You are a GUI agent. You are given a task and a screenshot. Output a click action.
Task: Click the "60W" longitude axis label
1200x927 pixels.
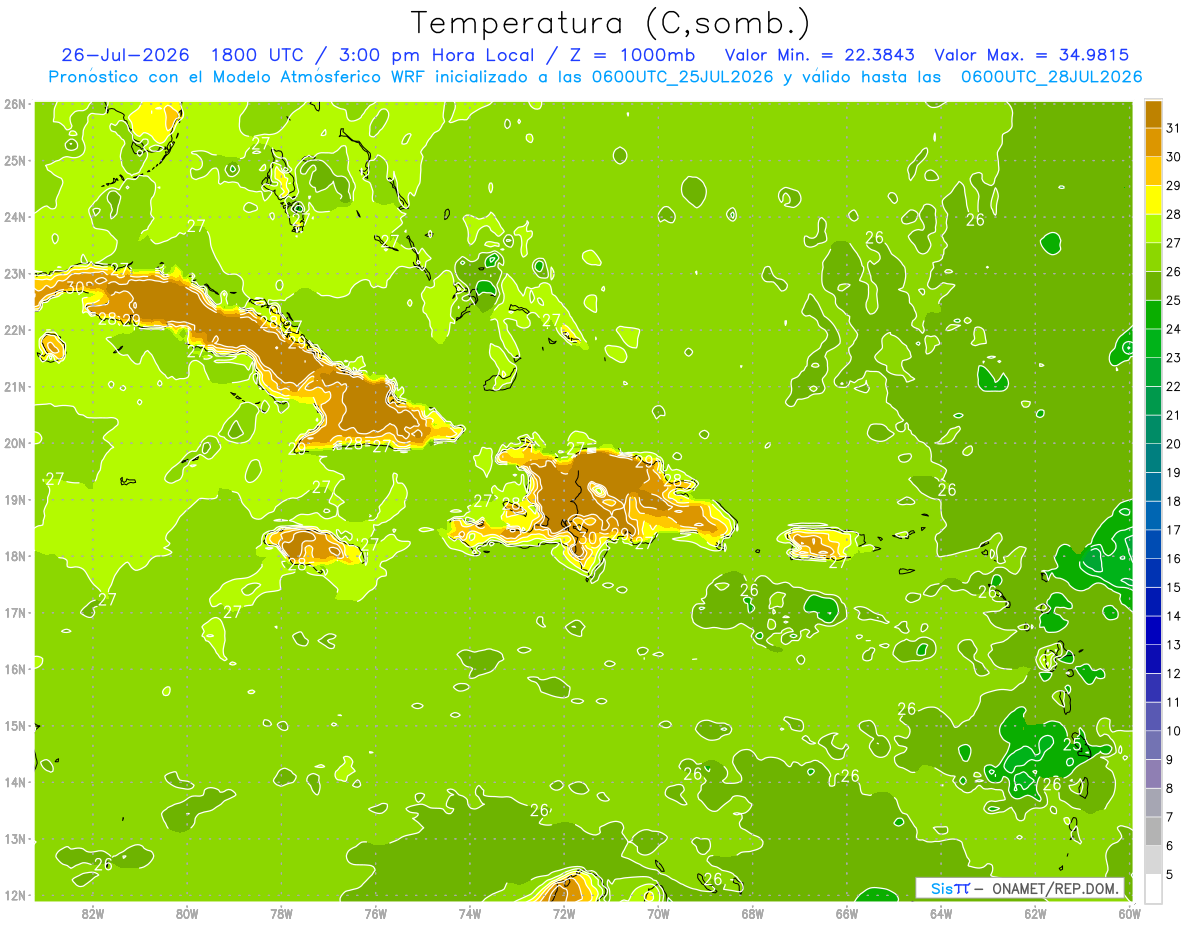pyautogui.click(x=1130, y=913)
